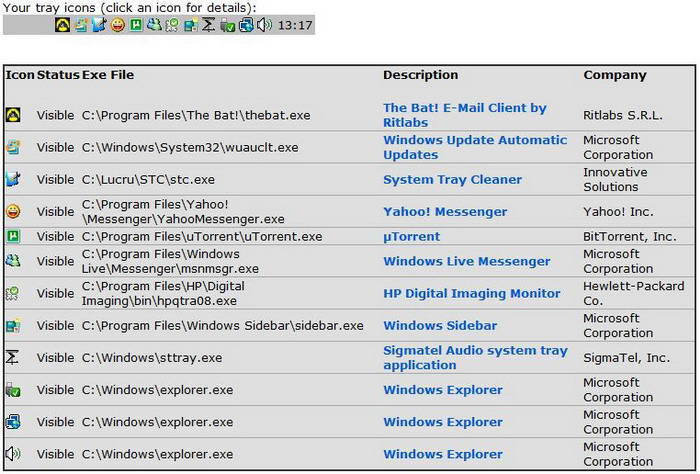Follow the System Tray Cleaner link
The height and width of the screenshot is (474, 700).
click(452, 179)
